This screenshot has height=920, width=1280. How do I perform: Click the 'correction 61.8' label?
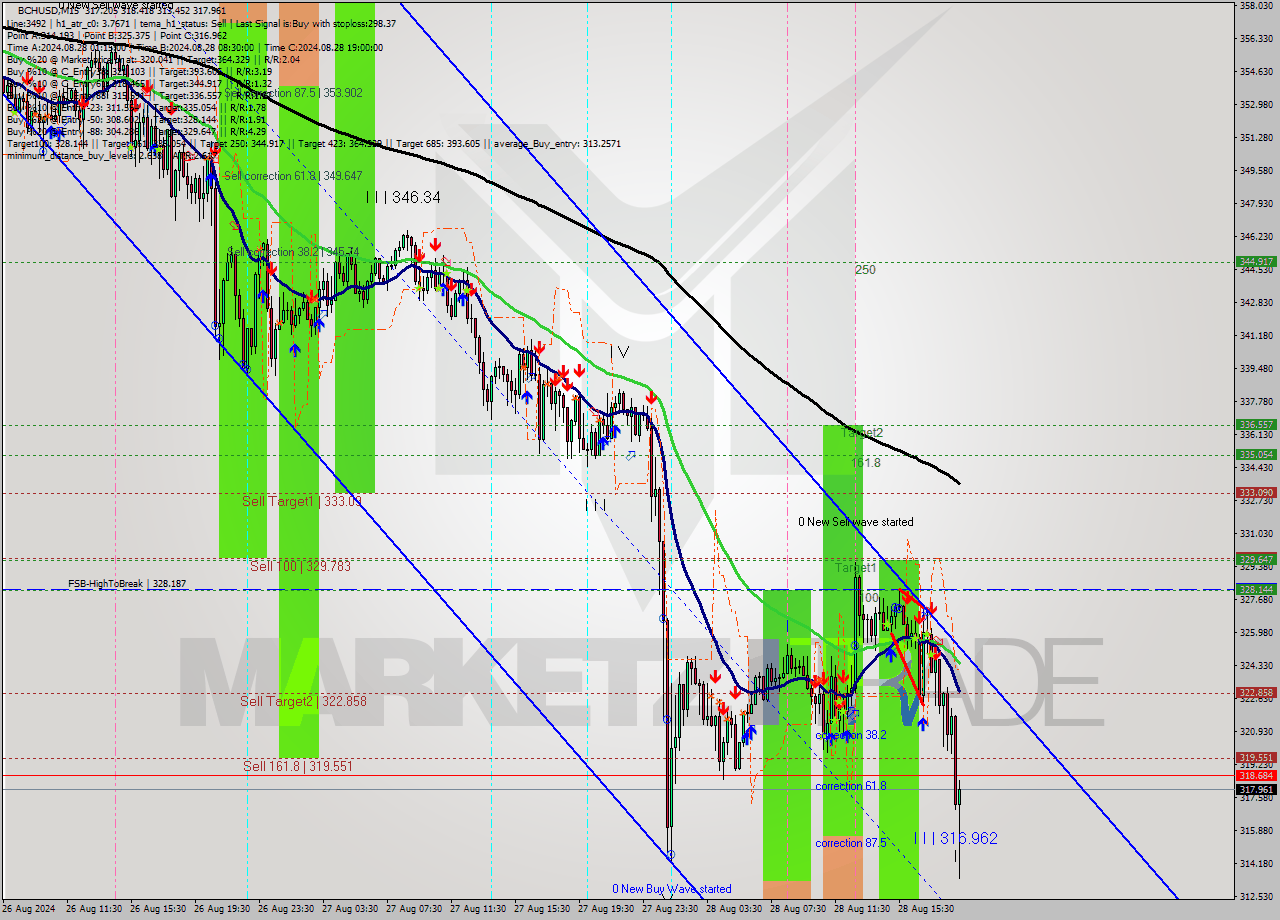pyautogui.click(x=851, y=786)
